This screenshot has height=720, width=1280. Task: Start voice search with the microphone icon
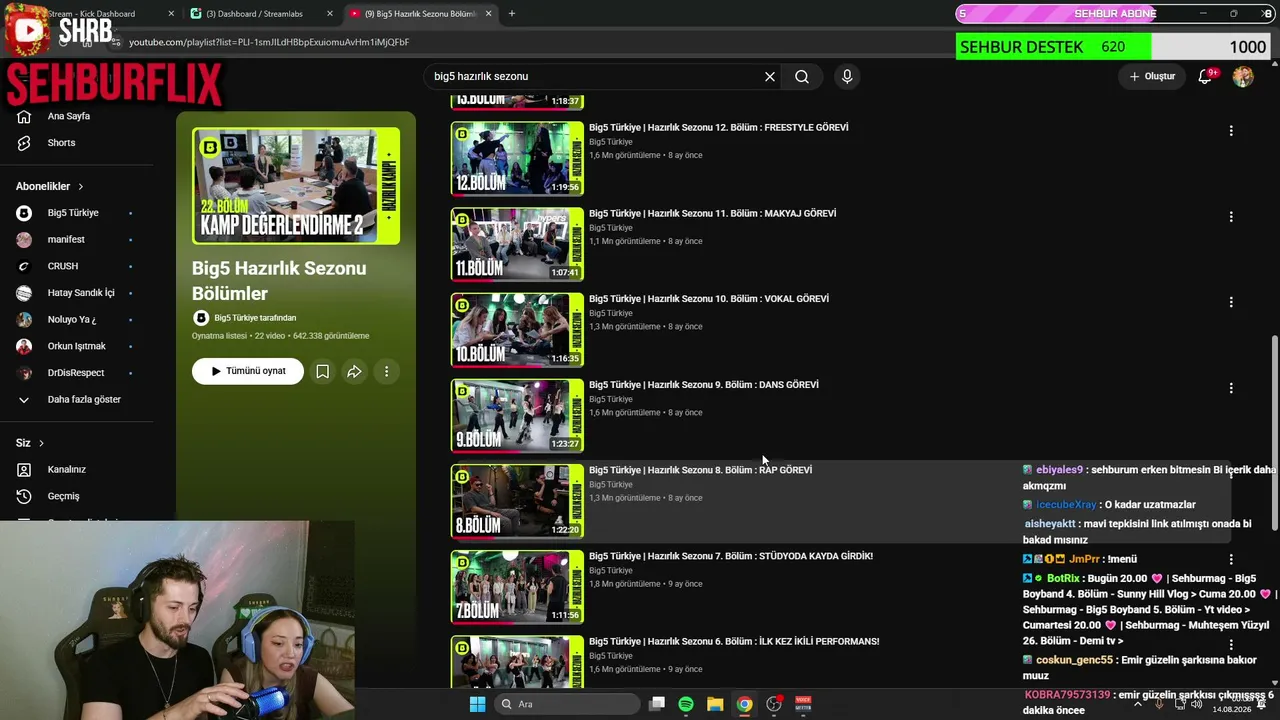point(847,77)
